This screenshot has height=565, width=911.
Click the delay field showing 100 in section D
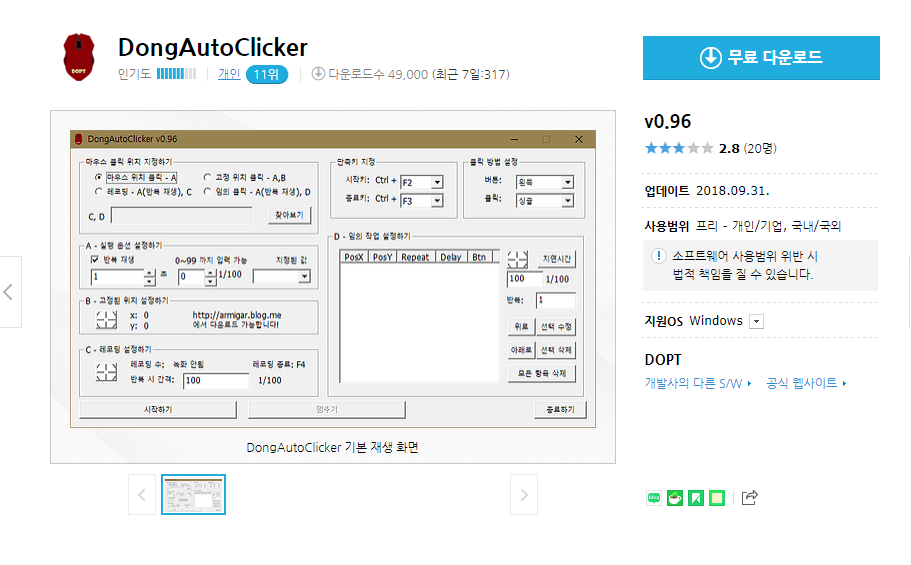point(525,279)
